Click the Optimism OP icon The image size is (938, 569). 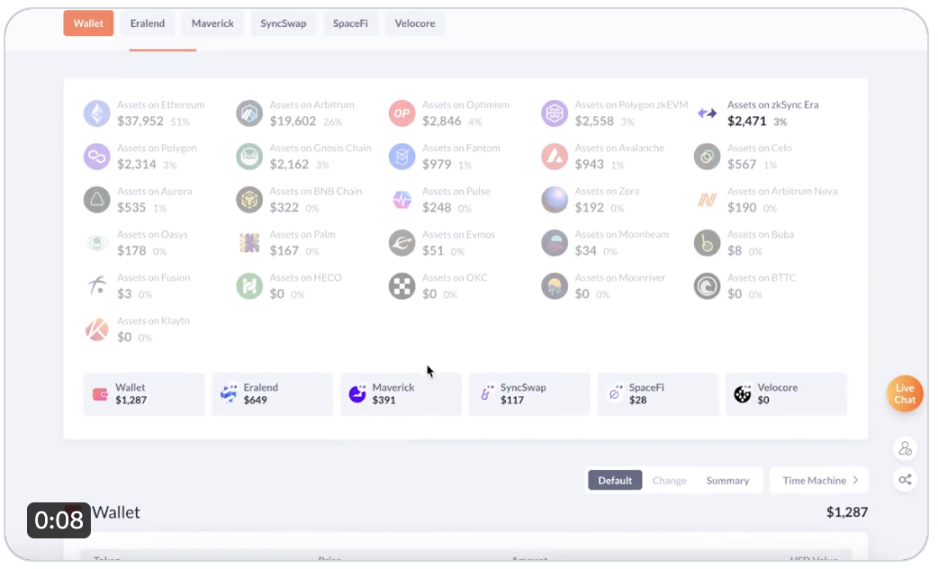pos(402,114)
